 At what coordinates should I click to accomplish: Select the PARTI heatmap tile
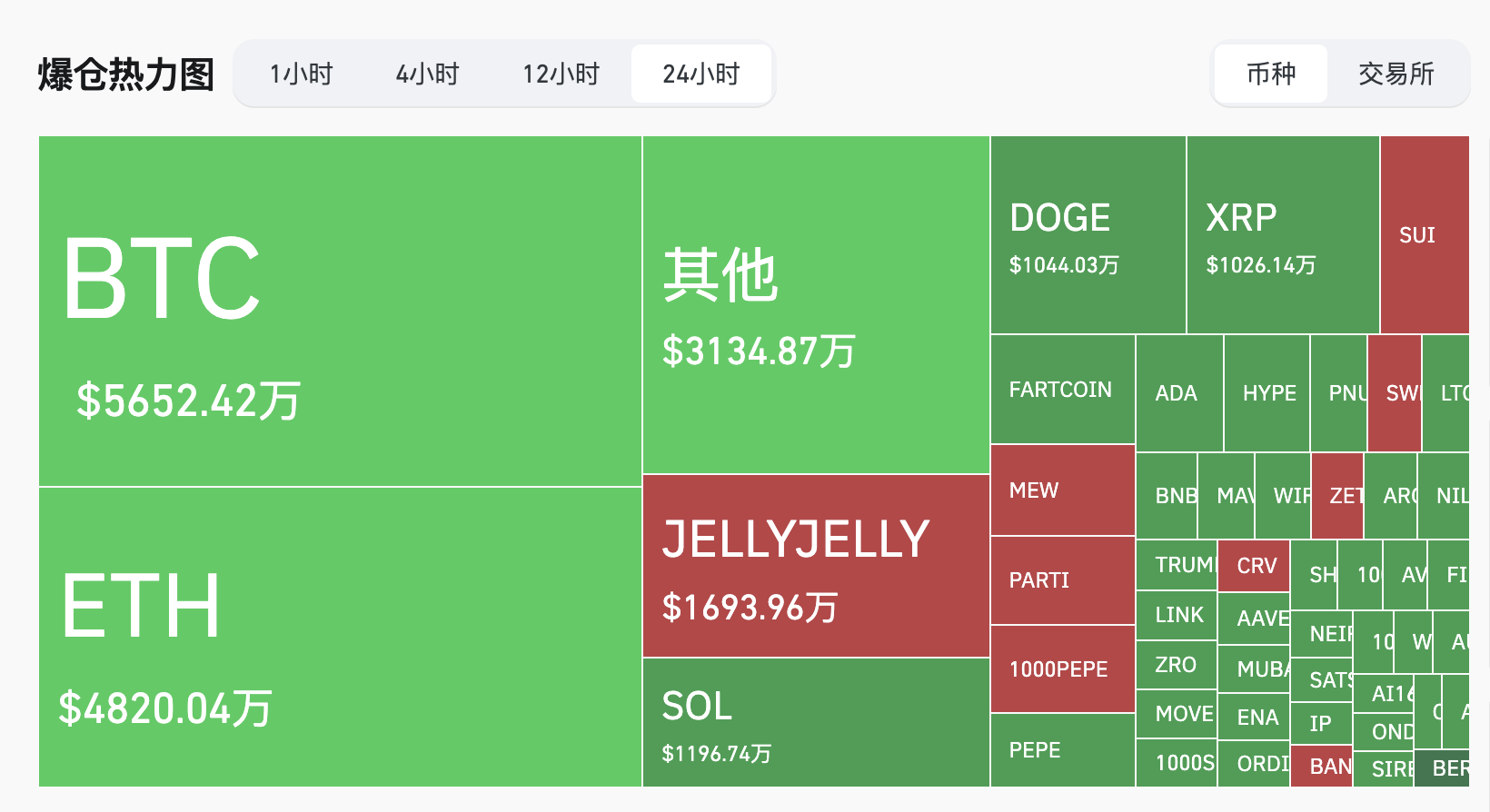(x=1062, y=579)
